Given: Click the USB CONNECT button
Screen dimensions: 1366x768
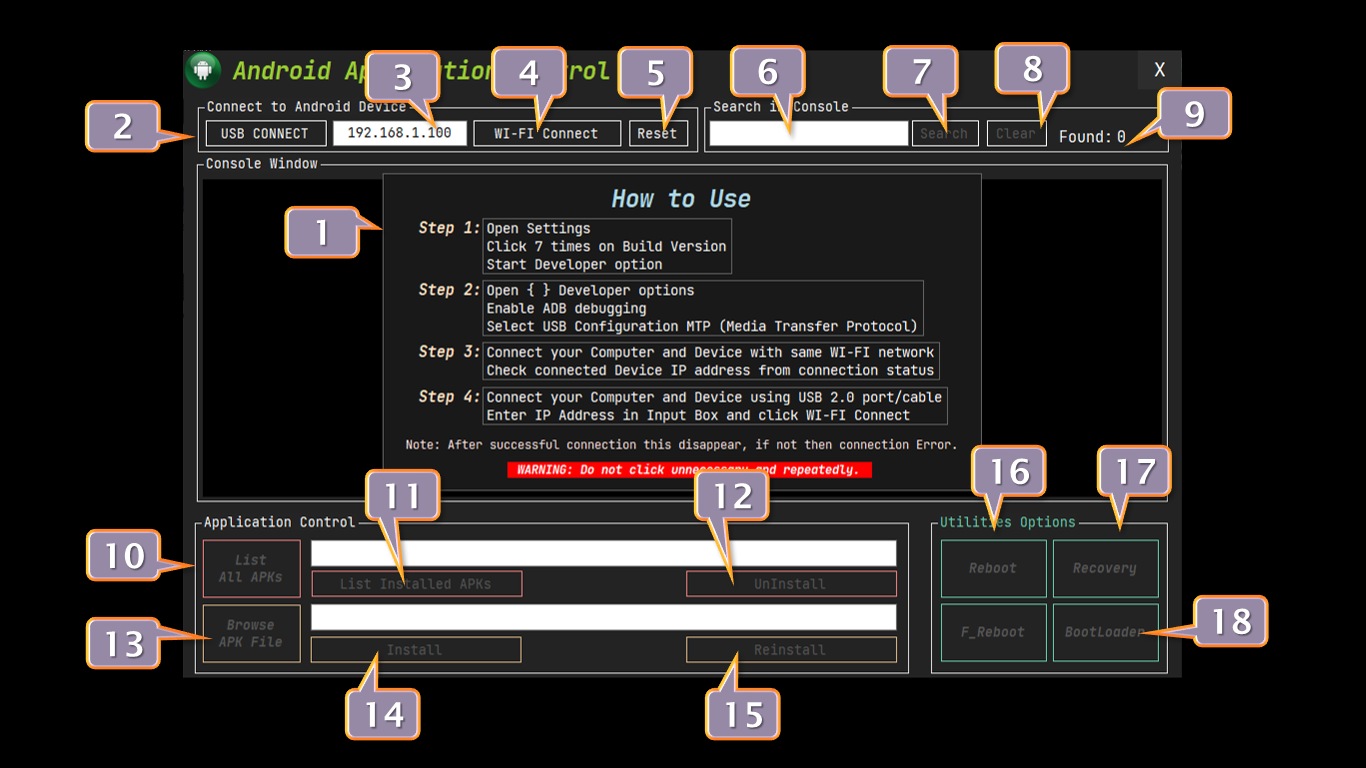Looking at the screenshot, I should pyautogui.click(x=265, y=133).
